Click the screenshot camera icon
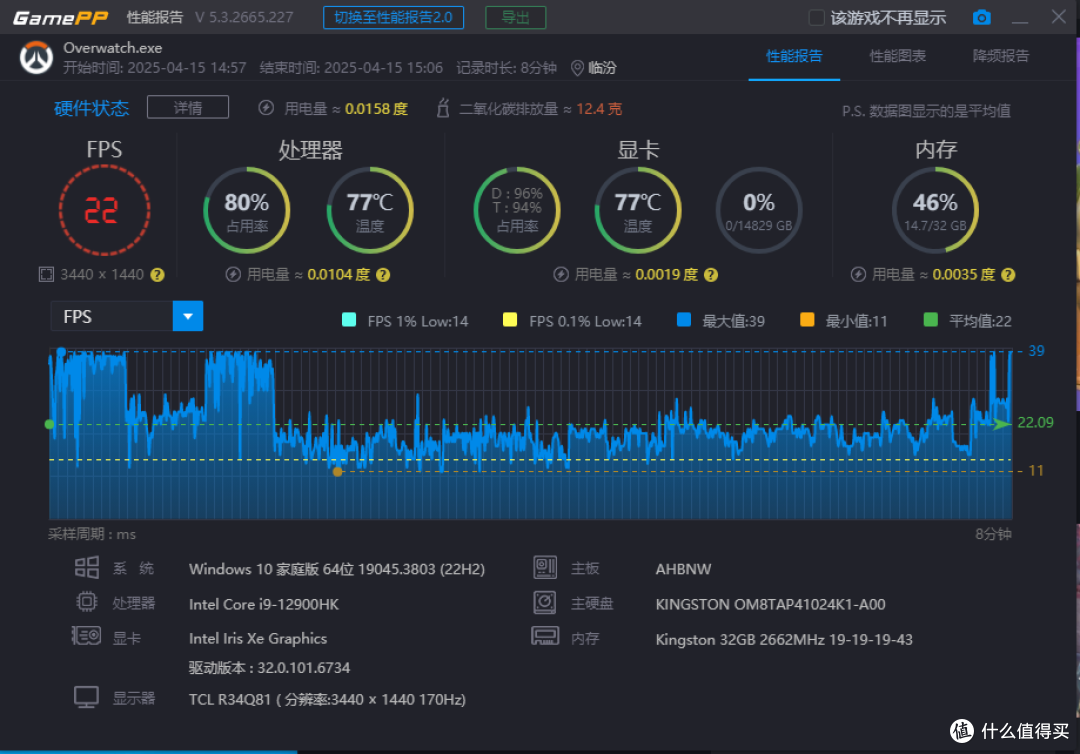This screenshot has height=754, width=1080. coord(982,17)
